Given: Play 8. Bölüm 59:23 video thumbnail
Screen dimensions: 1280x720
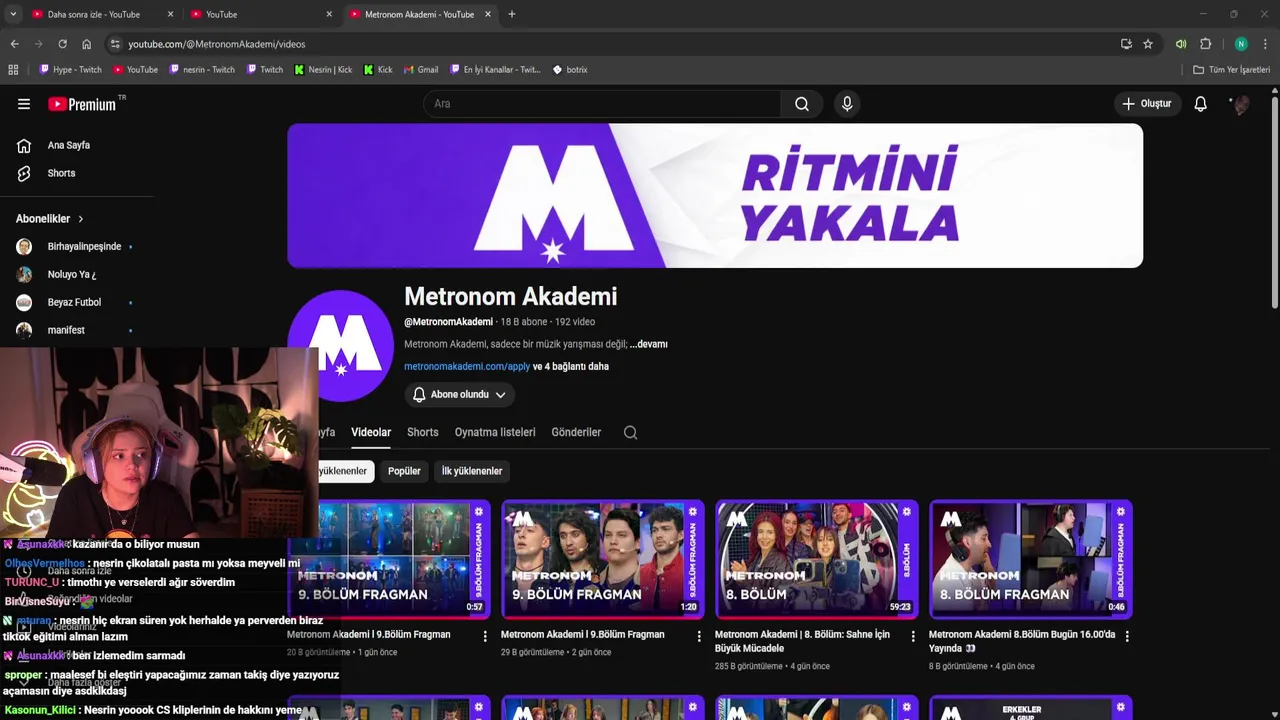Looking at the screenshot, I should tap(817, 559).
